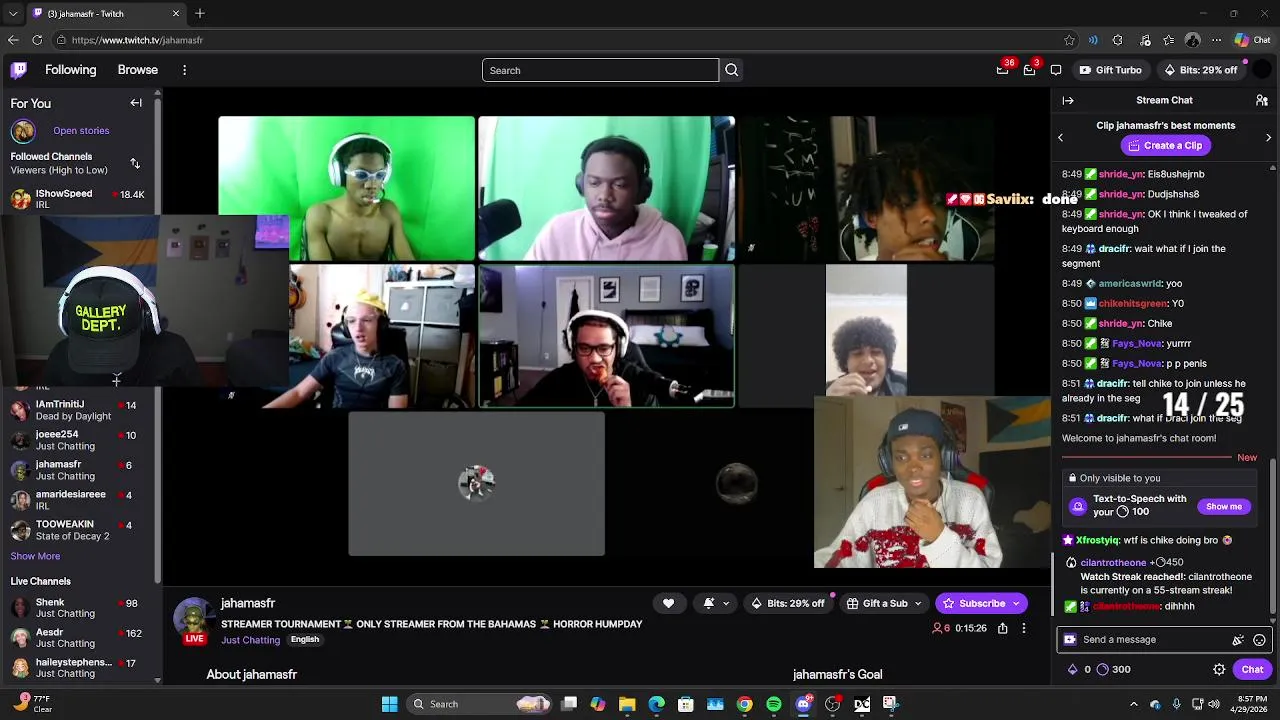Open stories link in sidebar
This screenshot has height=720, width=1280.
click(81, 130)
